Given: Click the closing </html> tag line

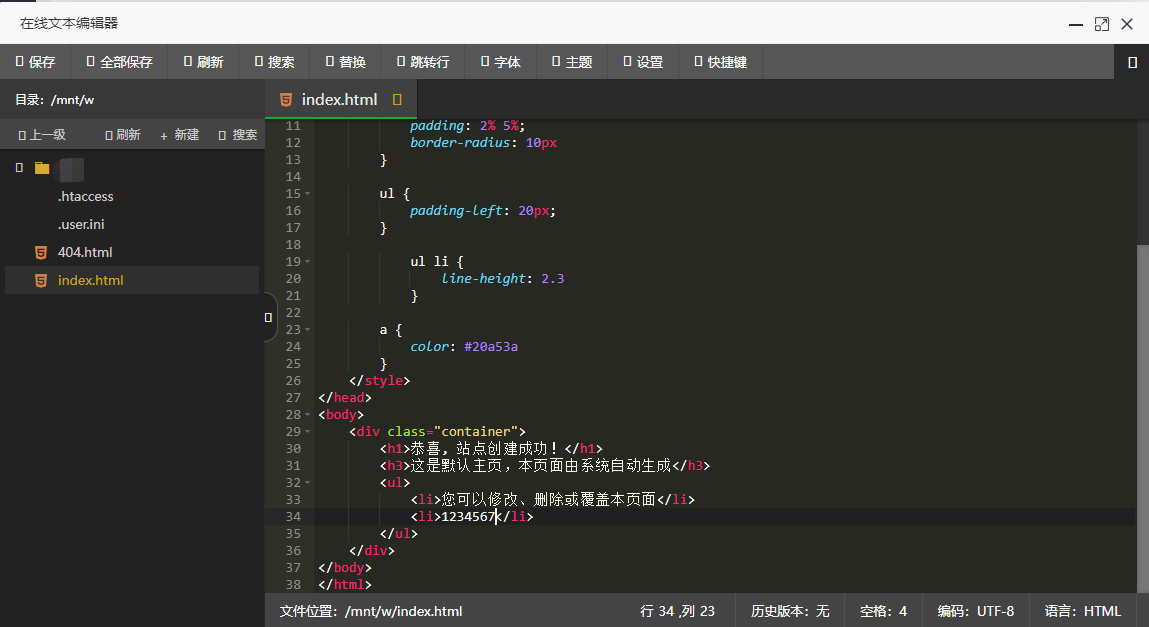Looking at the screenshot, I should pyautogui.click(x=345, y=585).
